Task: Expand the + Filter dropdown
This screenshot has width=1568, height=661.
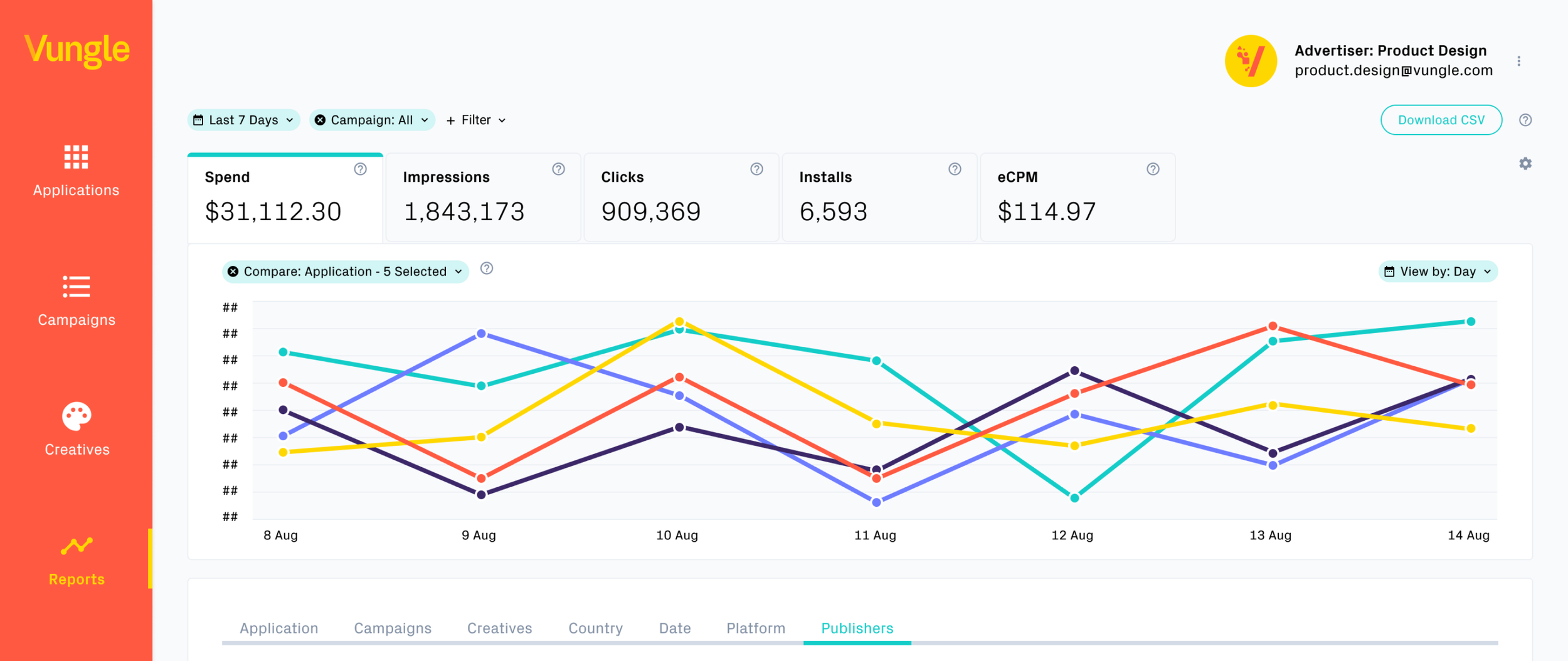Action: click(476, 120)
